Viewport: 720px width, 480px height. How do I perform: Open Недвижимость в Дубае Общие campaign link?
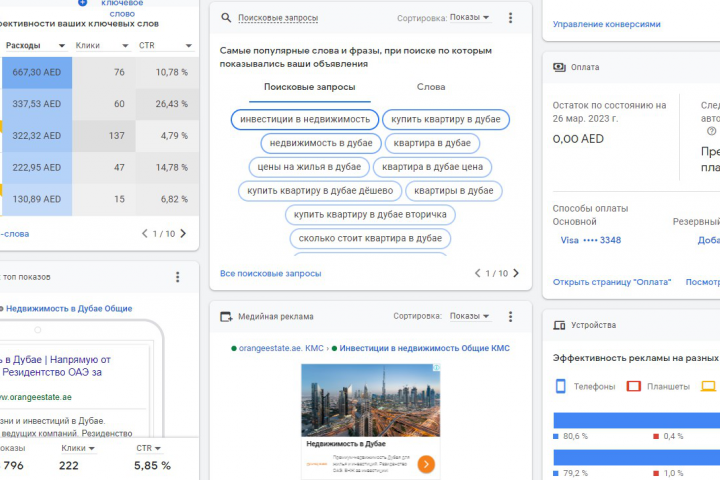69,309
